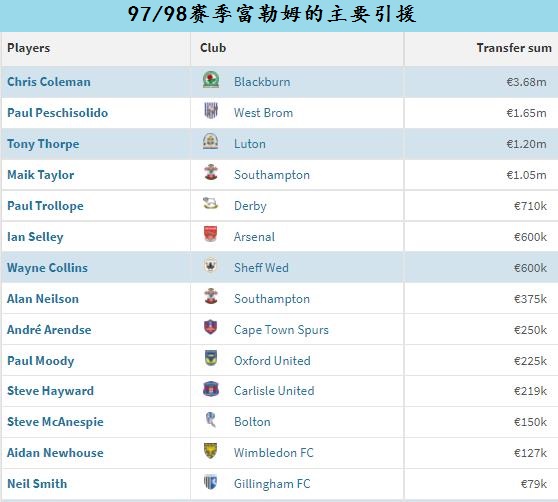558x502 pixels.
Task: Open the Luton club badge icon
Action: point(211,142)
